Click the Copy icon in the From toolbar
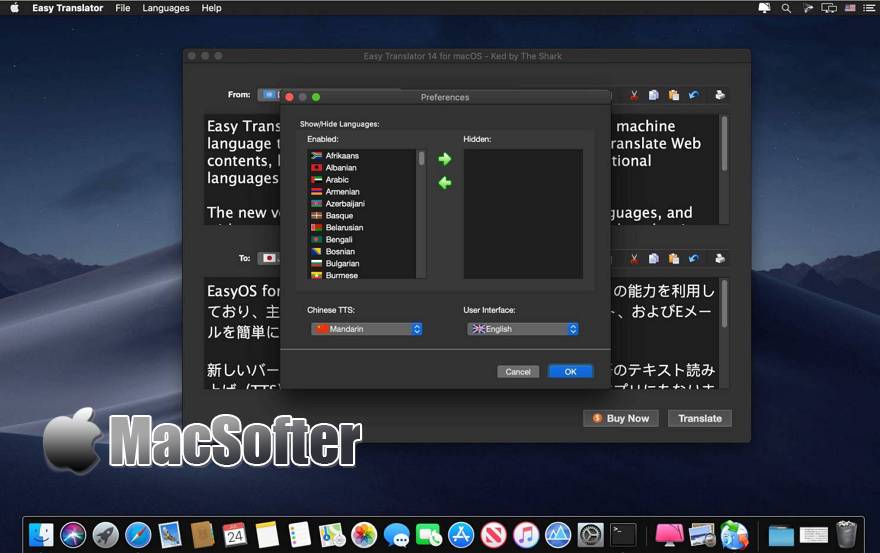Viewport: 880px width, 553px height. coord(654,95)
